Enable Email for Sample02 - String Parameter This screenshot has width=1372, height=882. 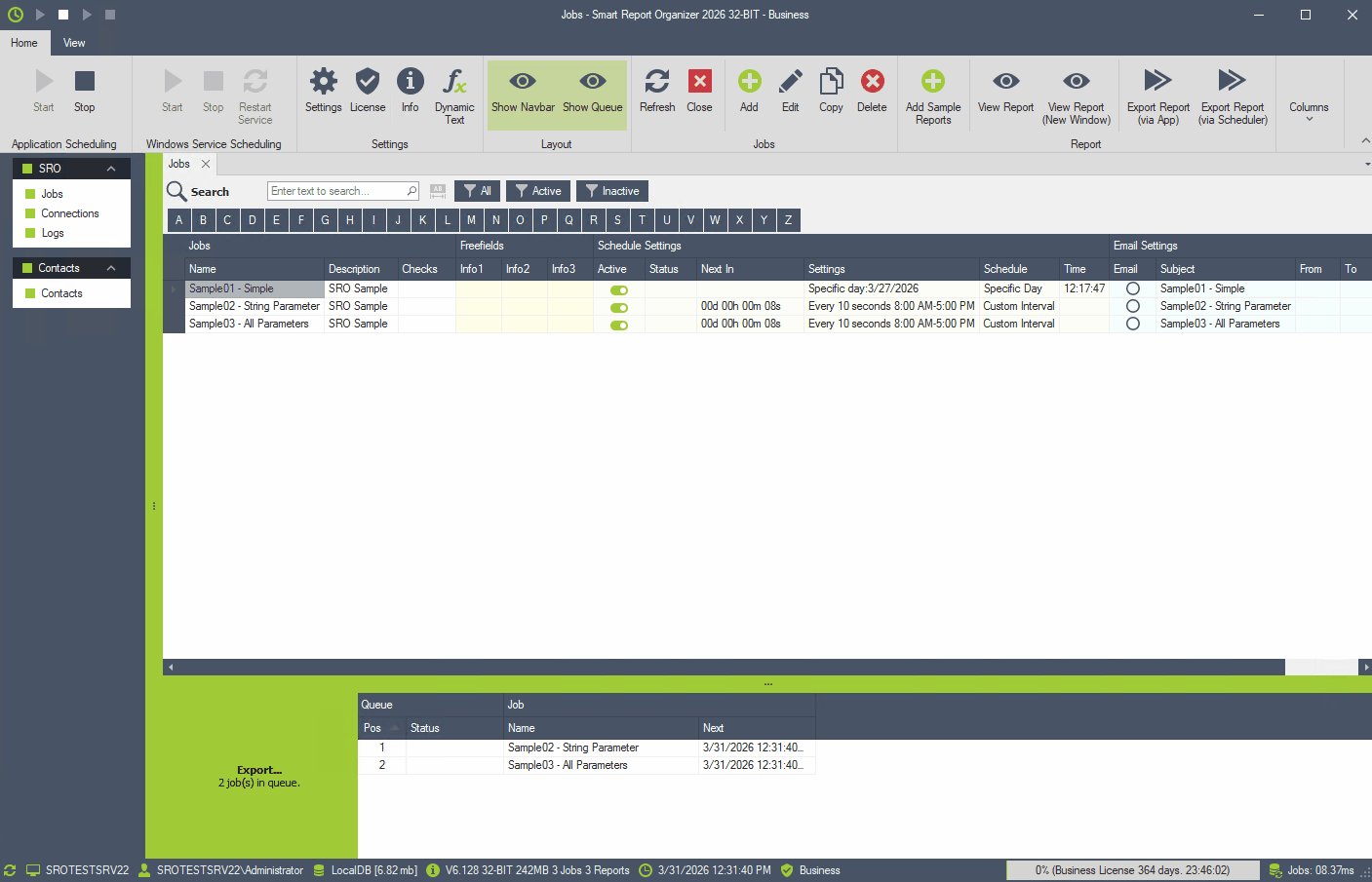click(1132, 306)
